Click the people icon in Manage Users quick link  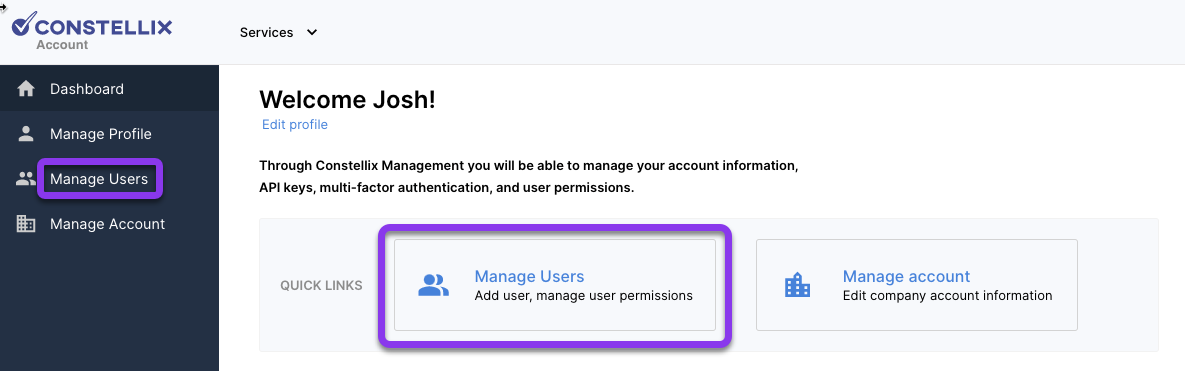coord(434,286)
